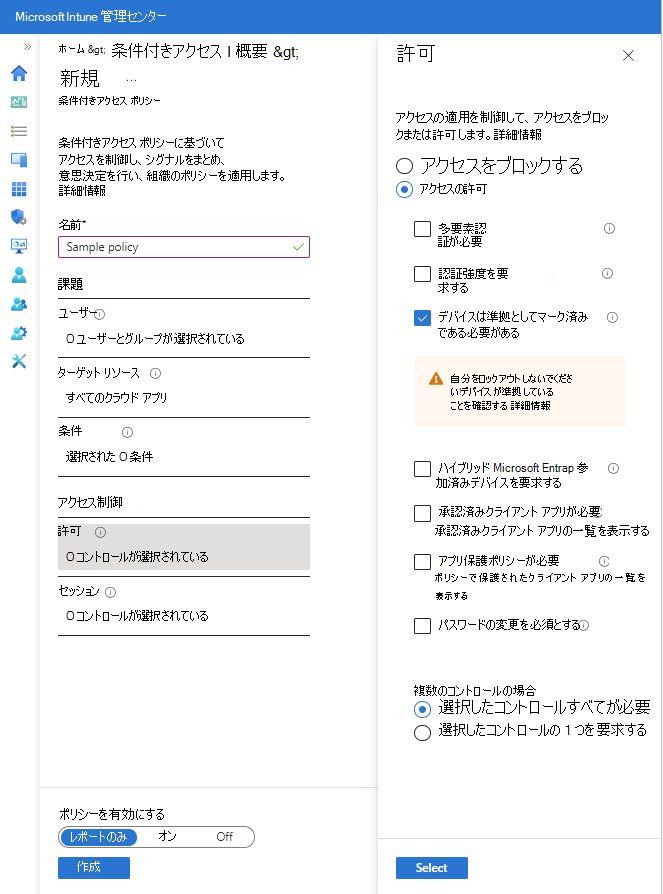Click the Sample policy name field
This screenshot has width=663, height=894.
click(184, 247)
